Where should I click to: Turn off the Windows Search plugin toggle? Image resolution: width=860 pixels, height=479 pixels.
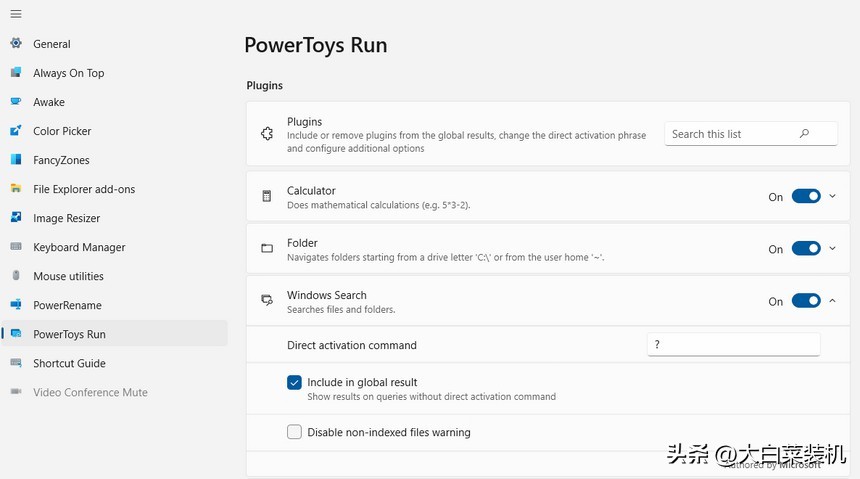tap(806, 301)
